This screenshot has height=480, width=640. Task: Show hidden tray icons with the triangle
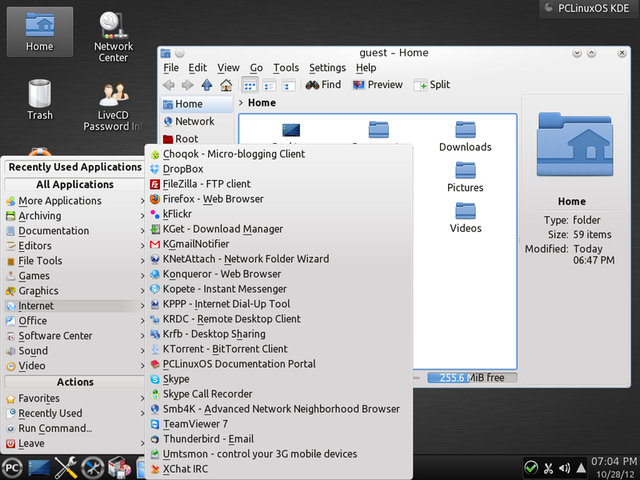pos(581,468)
